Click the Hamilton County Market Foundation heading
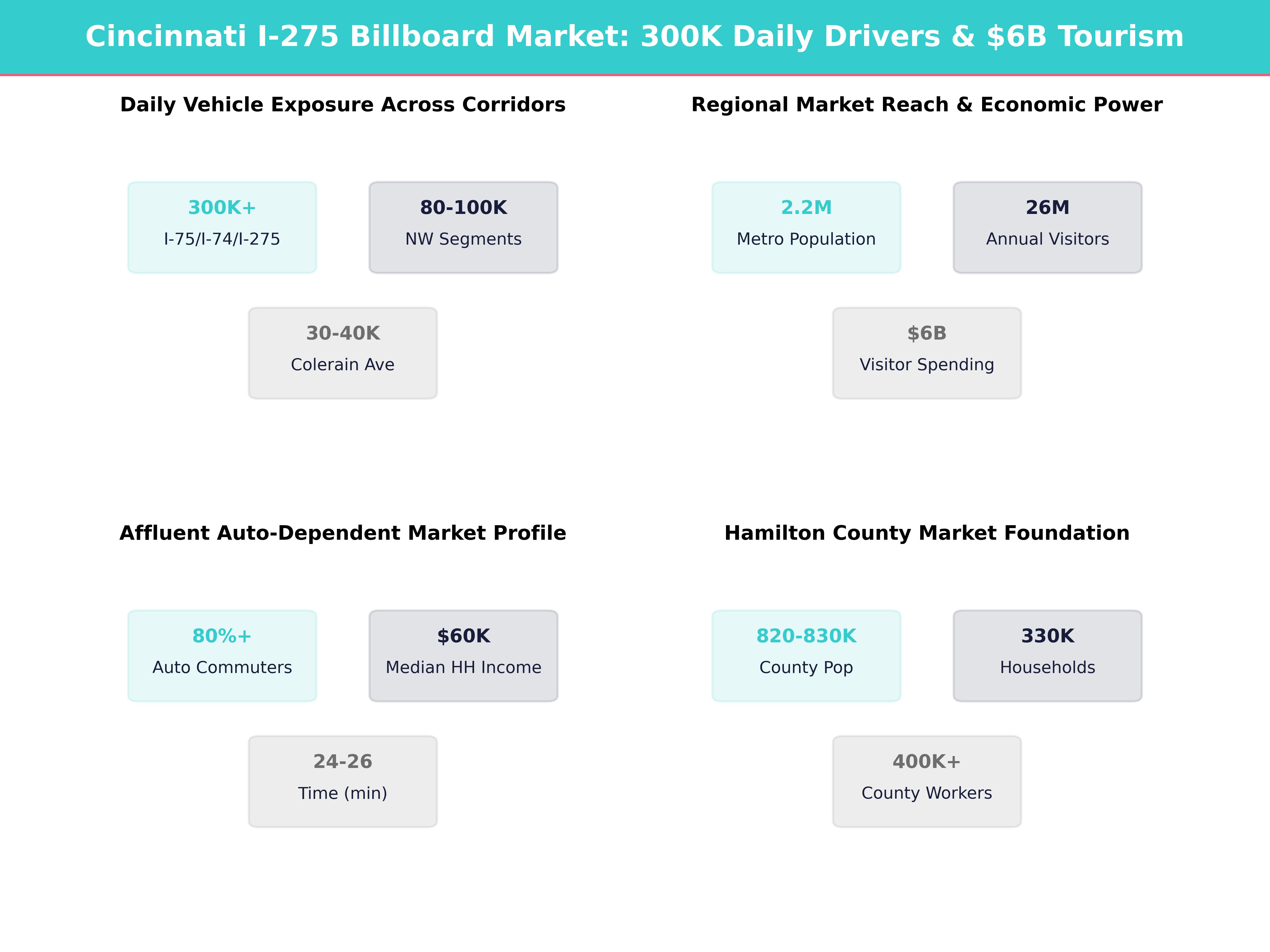Screen dimensions: 1270x952 click(x=927, y=533)
